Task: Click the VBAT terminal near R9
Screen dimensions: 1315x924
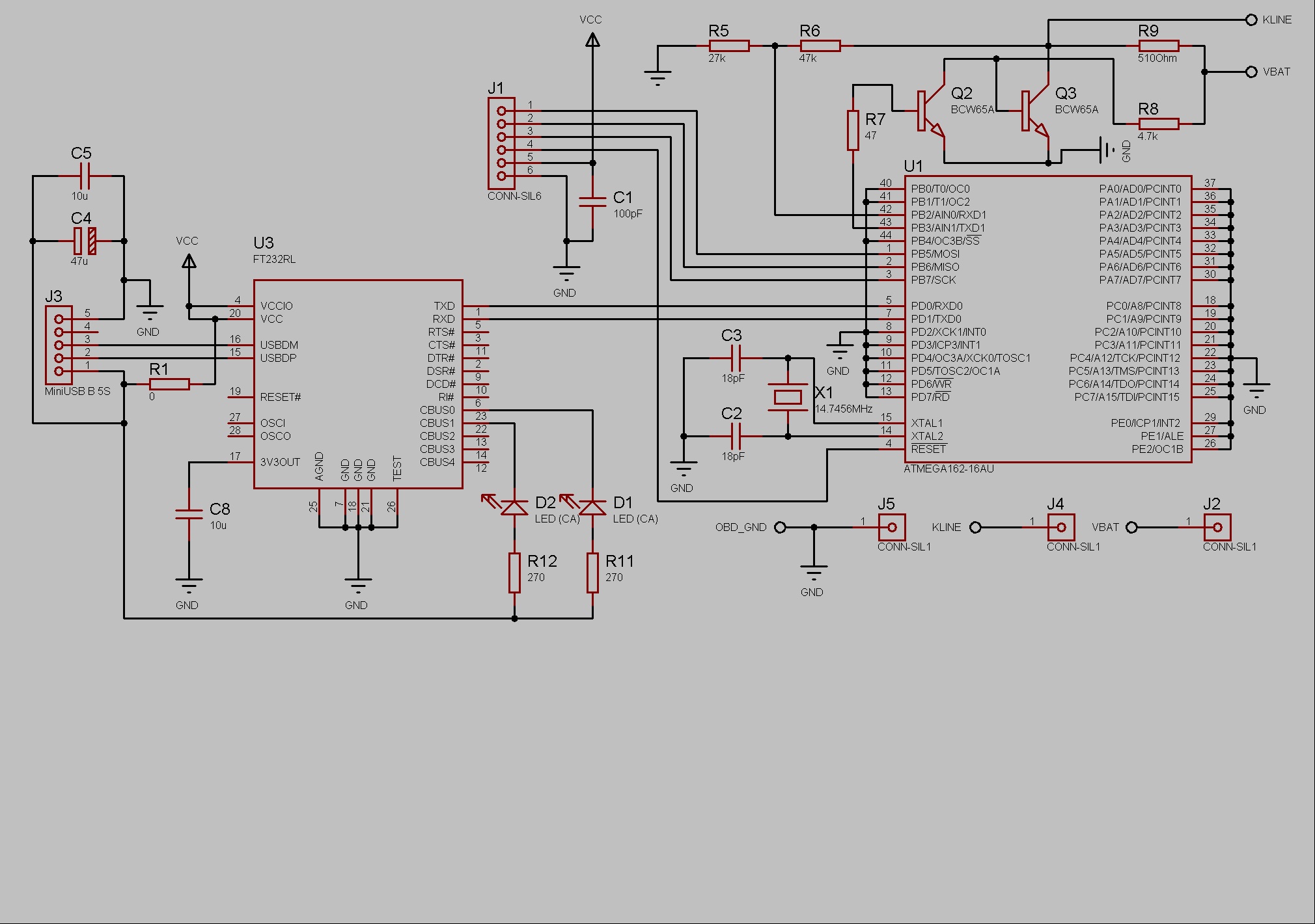Action: [1251, 72]
